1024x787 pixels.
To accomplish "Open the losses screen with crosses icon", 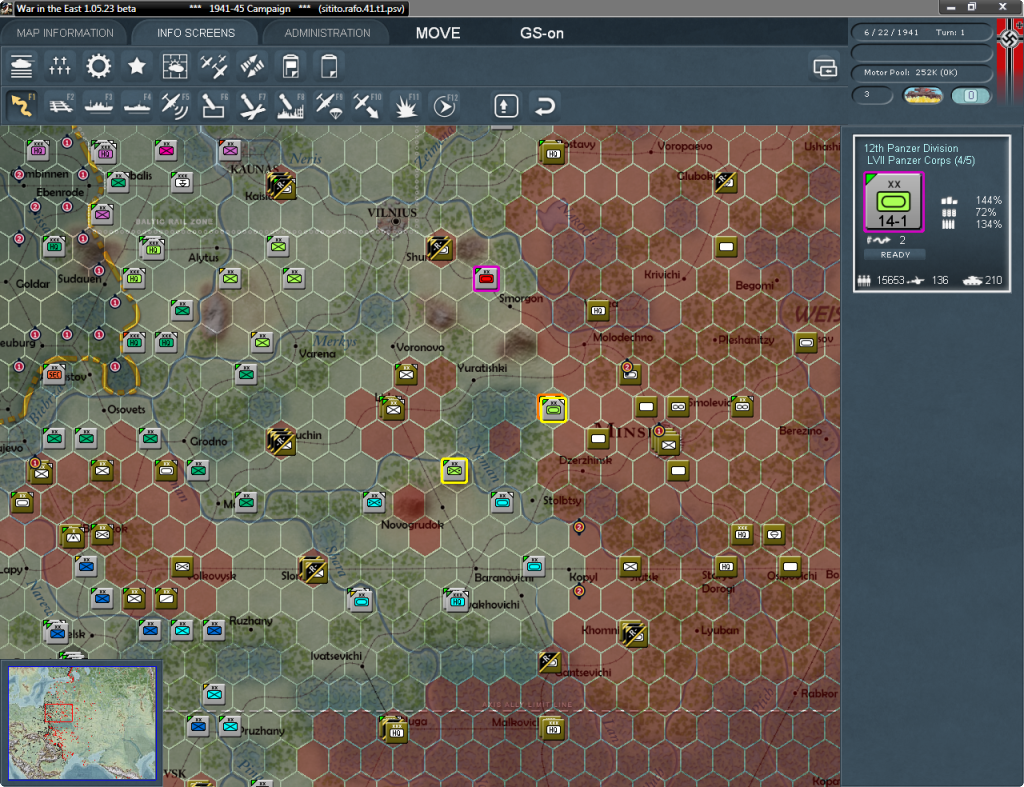I will (x=60, y=66).
